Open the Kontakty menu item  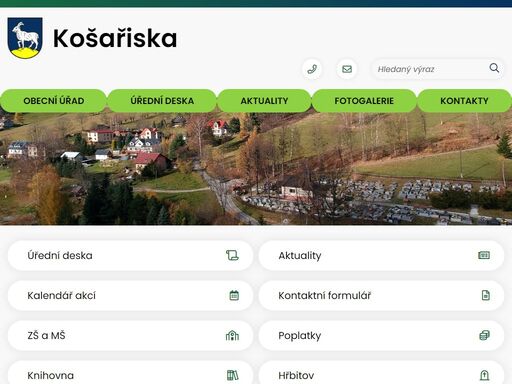coord(464,101)
